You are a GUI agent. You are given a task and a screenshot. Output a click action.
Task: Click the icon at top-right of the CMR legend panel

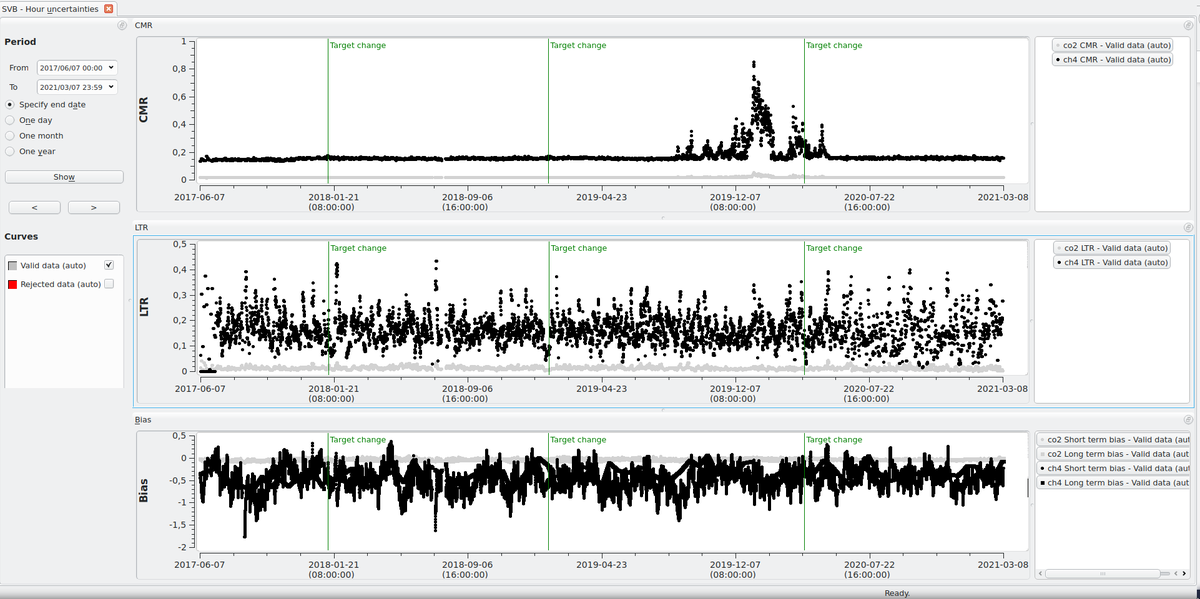pyautogui.click(x=1187, y=25)
